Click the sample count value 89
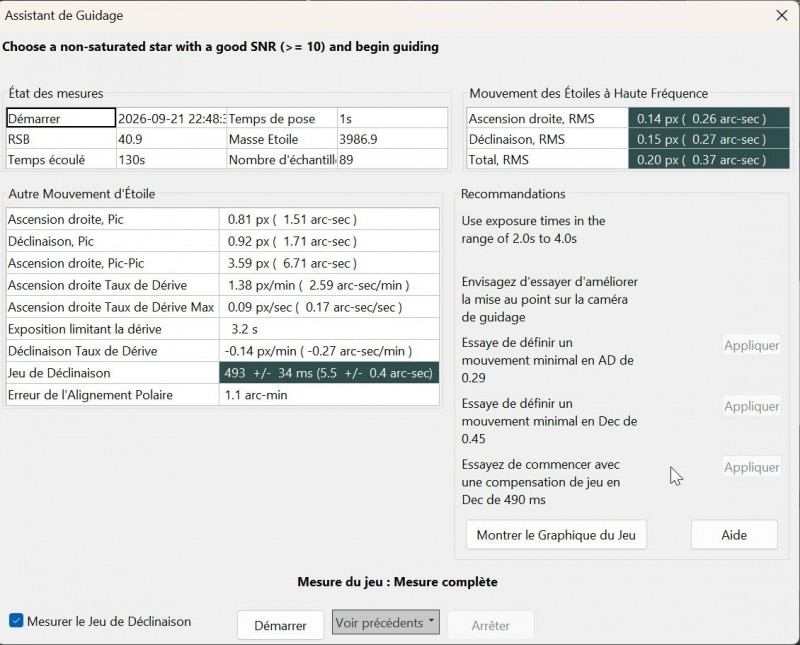This screenshot has width=800, height=645. 392,159
